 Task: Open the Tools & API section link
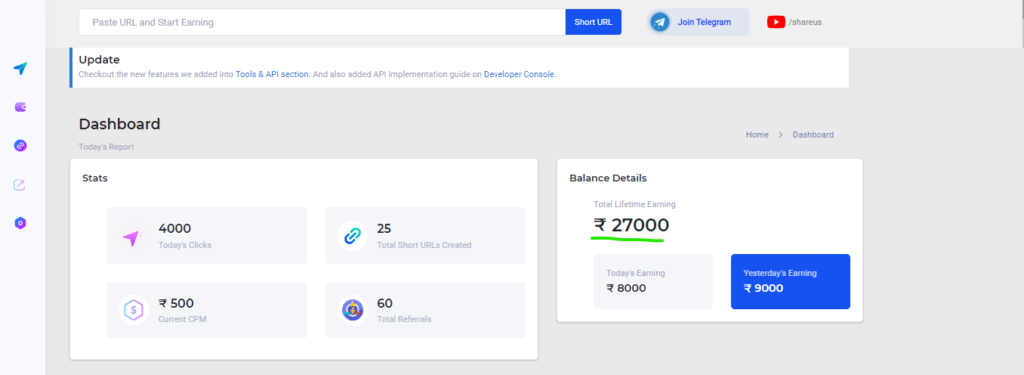pos(272,74)
